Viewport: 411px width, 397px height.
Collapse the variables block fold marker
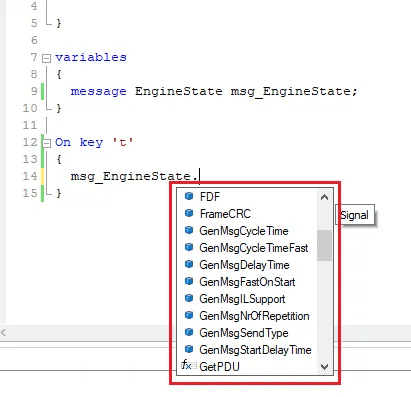(x=46, y=59)
